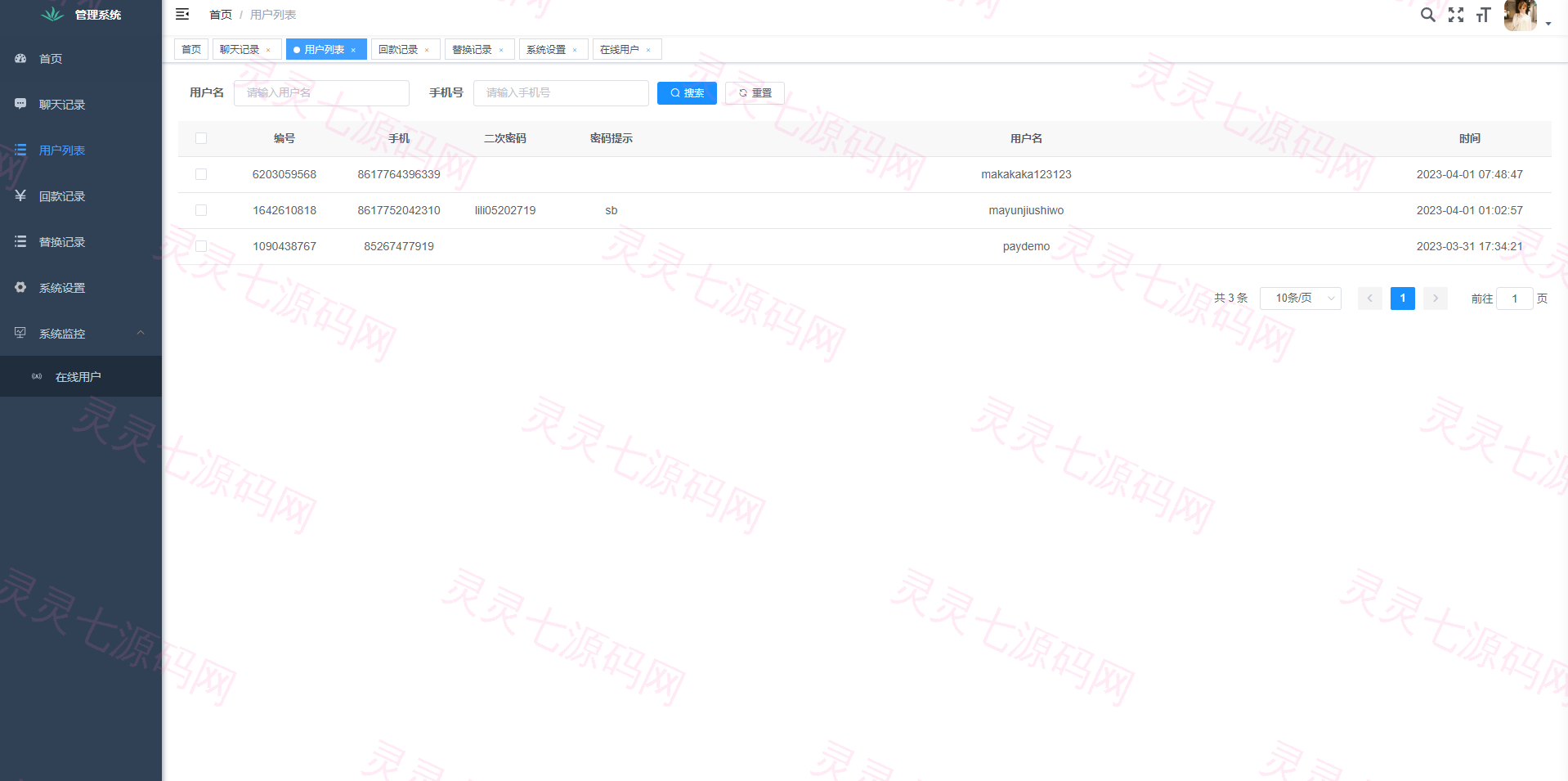Check the row for mayunjiushiwo

(201, 210)
